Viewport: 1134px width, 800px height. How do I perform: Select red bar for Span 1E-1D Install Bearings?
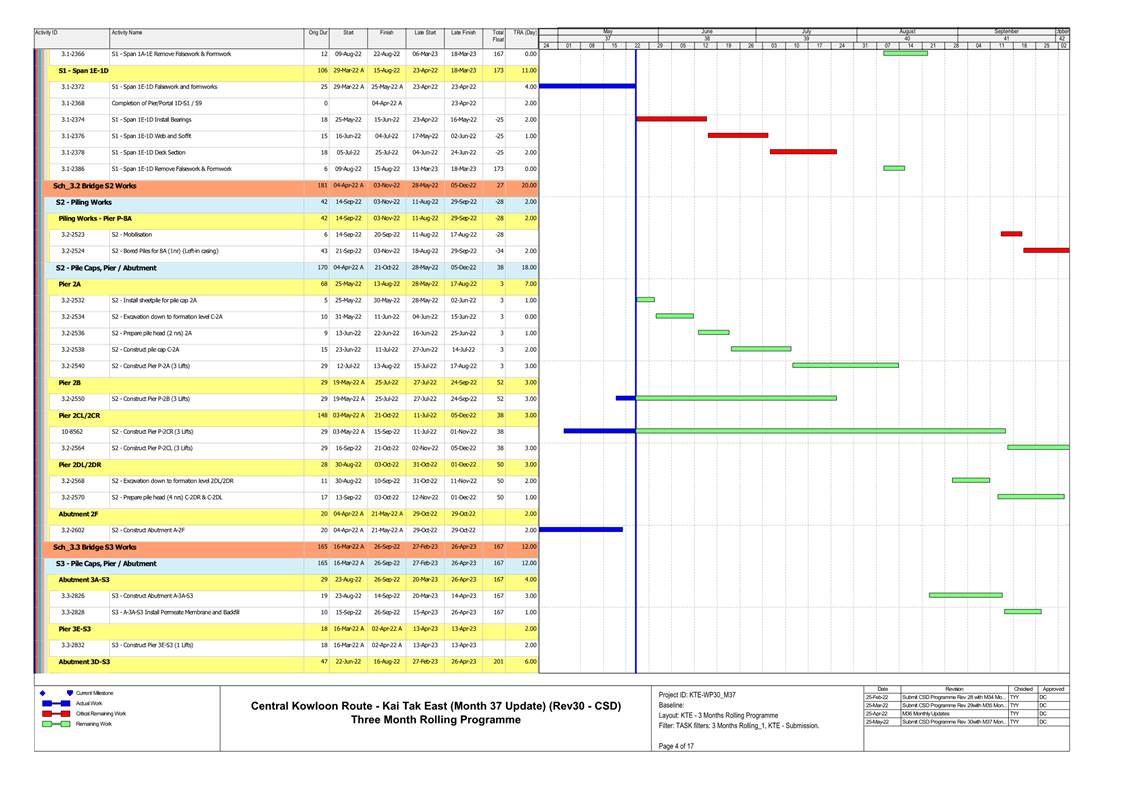click(x=671, y=119)
